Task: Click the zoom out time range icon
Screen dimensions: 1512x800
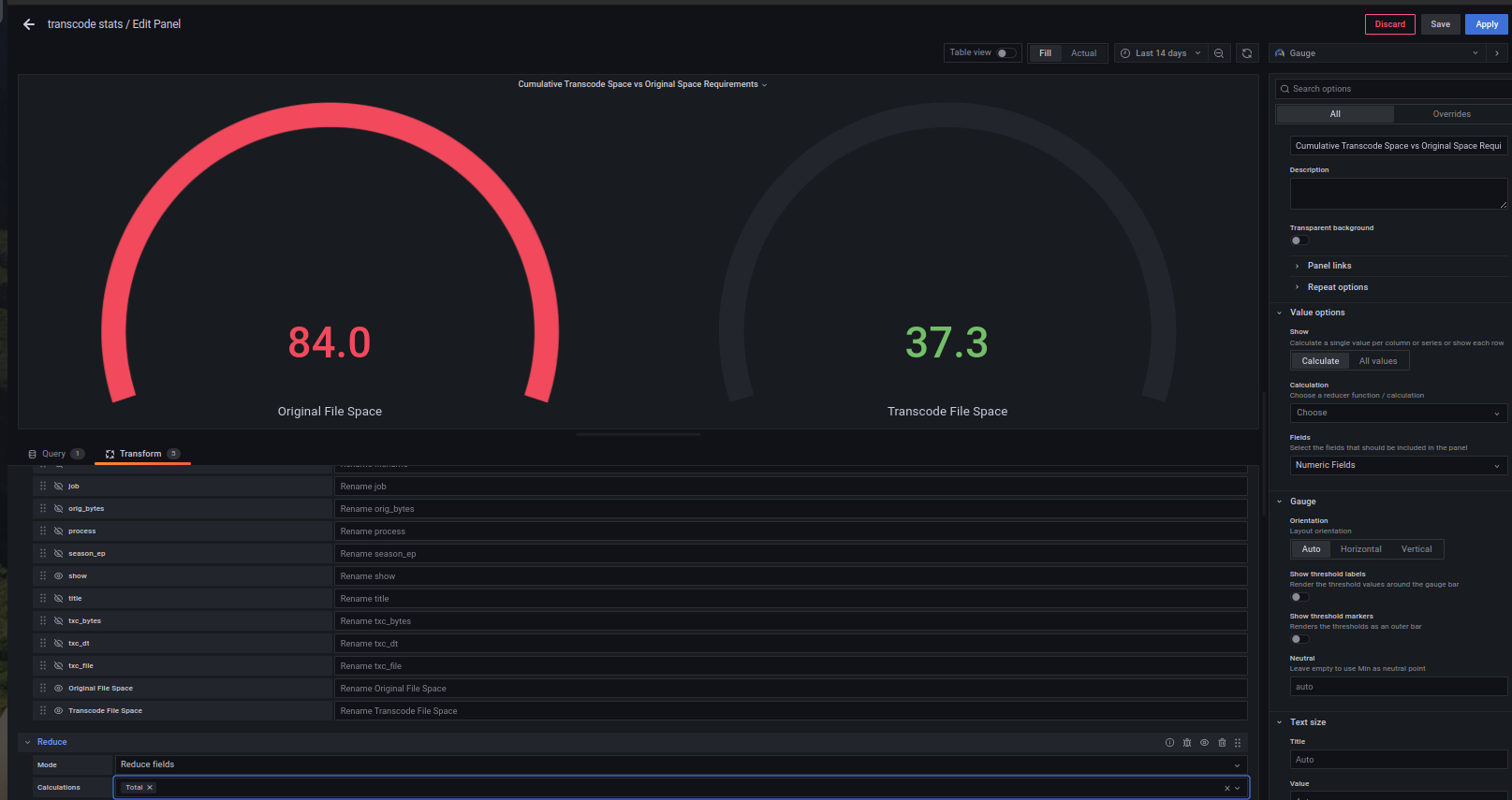Action: [x=1219, y=53]
